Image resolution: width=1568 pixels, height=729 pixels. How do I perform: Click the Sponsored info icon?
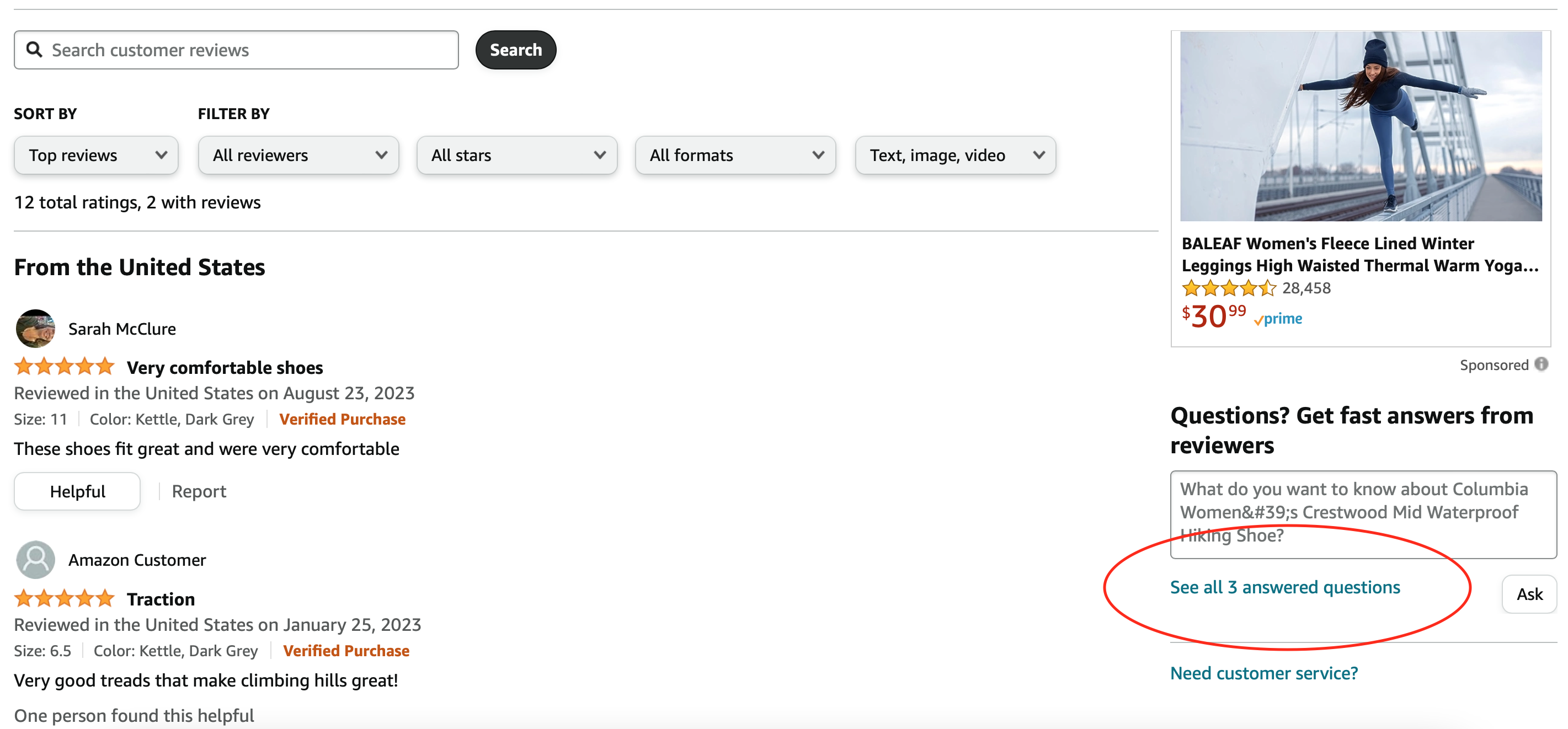tap(1542, 364)
